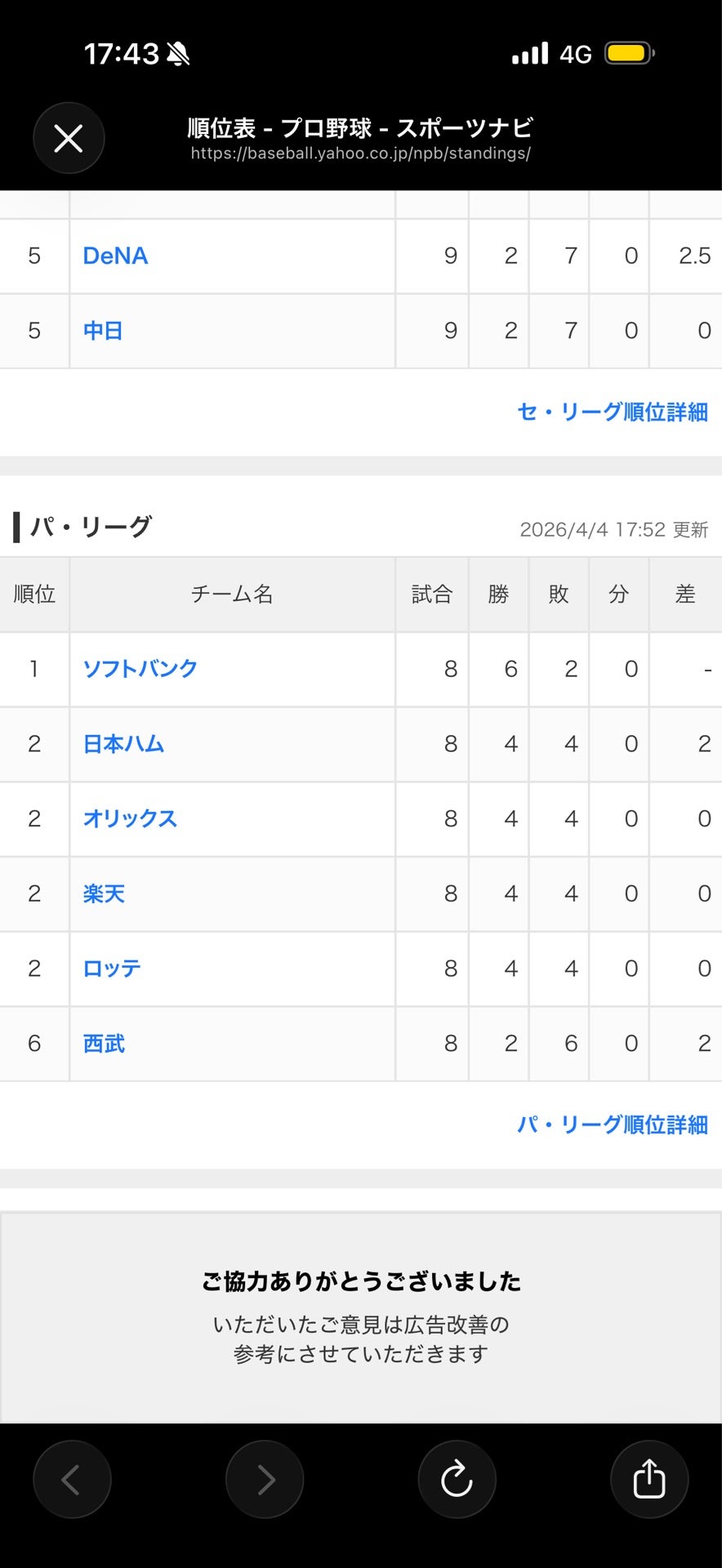Open the 中日 team link
The width and height of the screenshot is (722, 1568).
point(103,331)
